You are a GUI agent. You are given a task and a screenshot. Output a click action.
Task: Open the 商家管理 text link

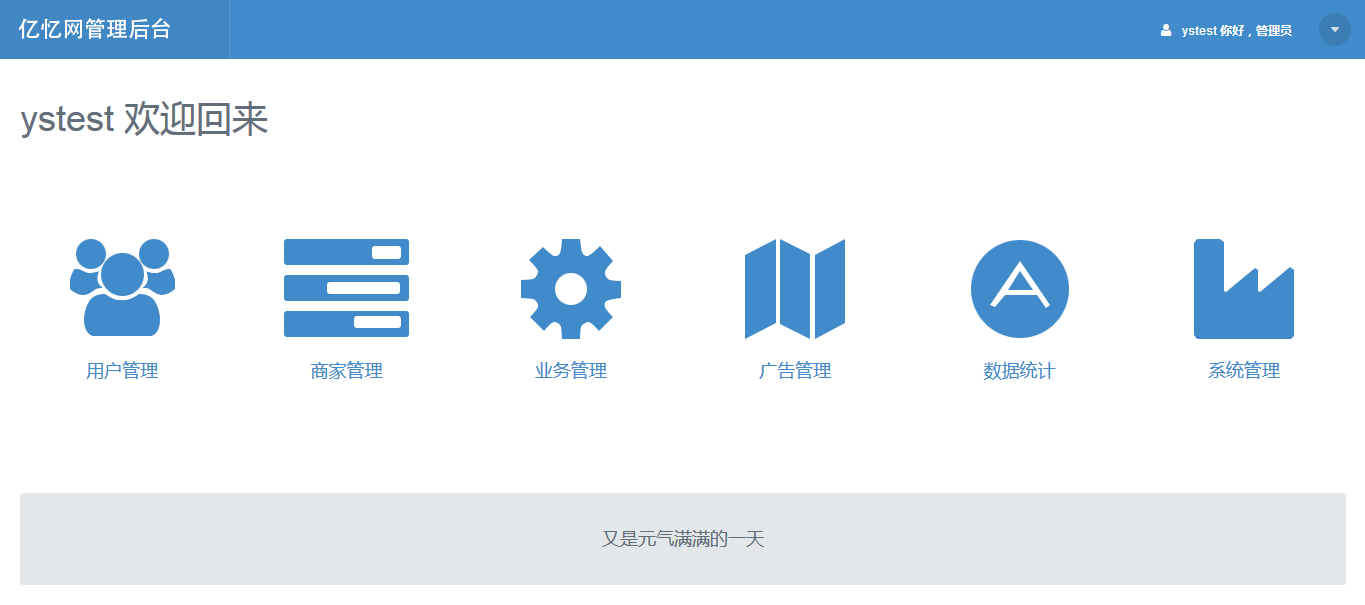pyautogui.click(x=346, y=371)
